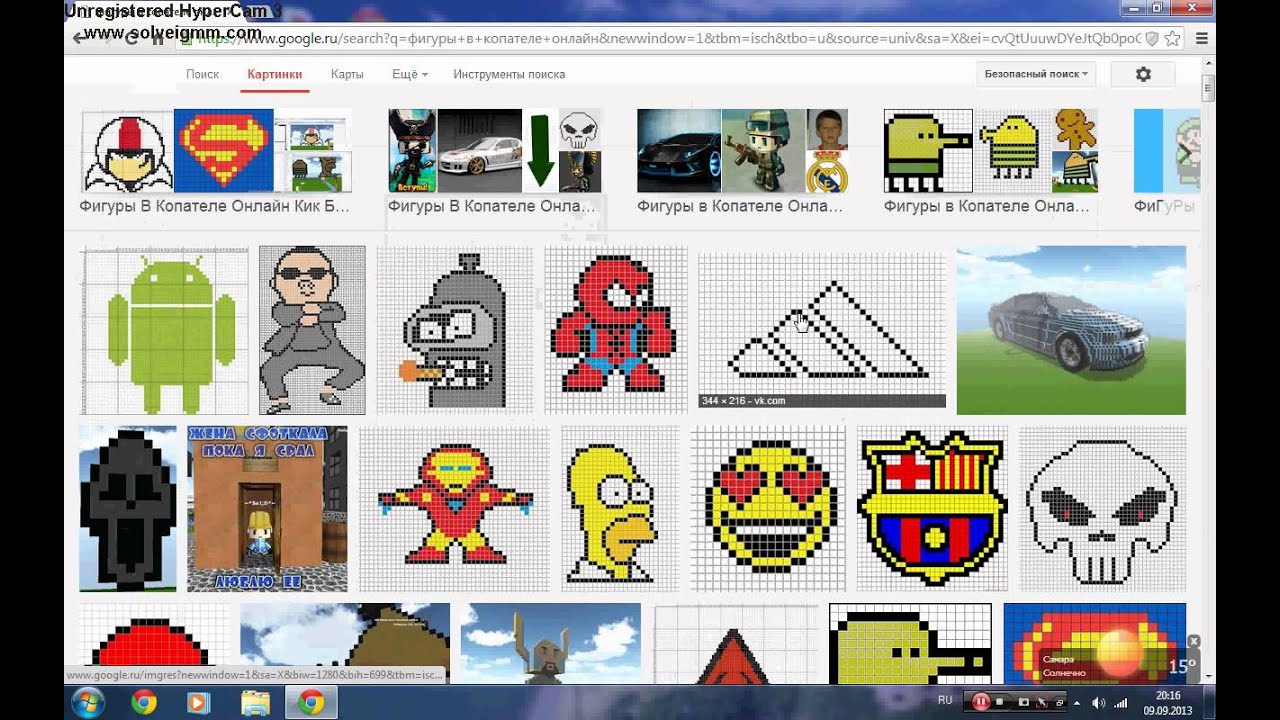1280x720 pixels.
Task: Open the heart-eyes smiley pixel image
Action: coord(768,509)
